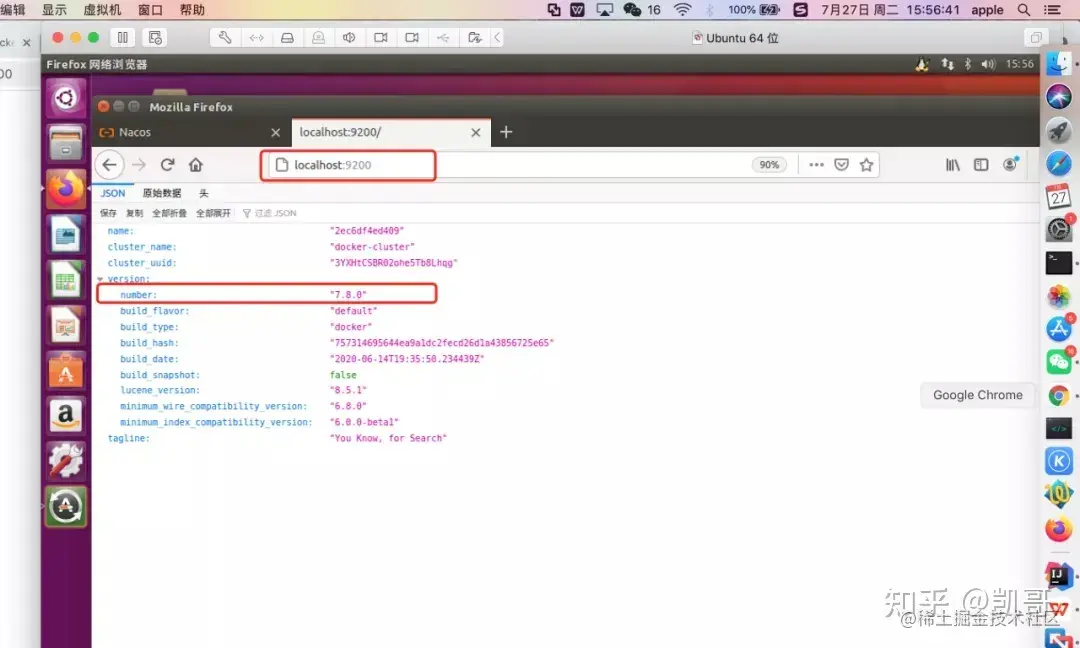
Task: Switch to the JSON viewer tab
Action: click(113, 194)
